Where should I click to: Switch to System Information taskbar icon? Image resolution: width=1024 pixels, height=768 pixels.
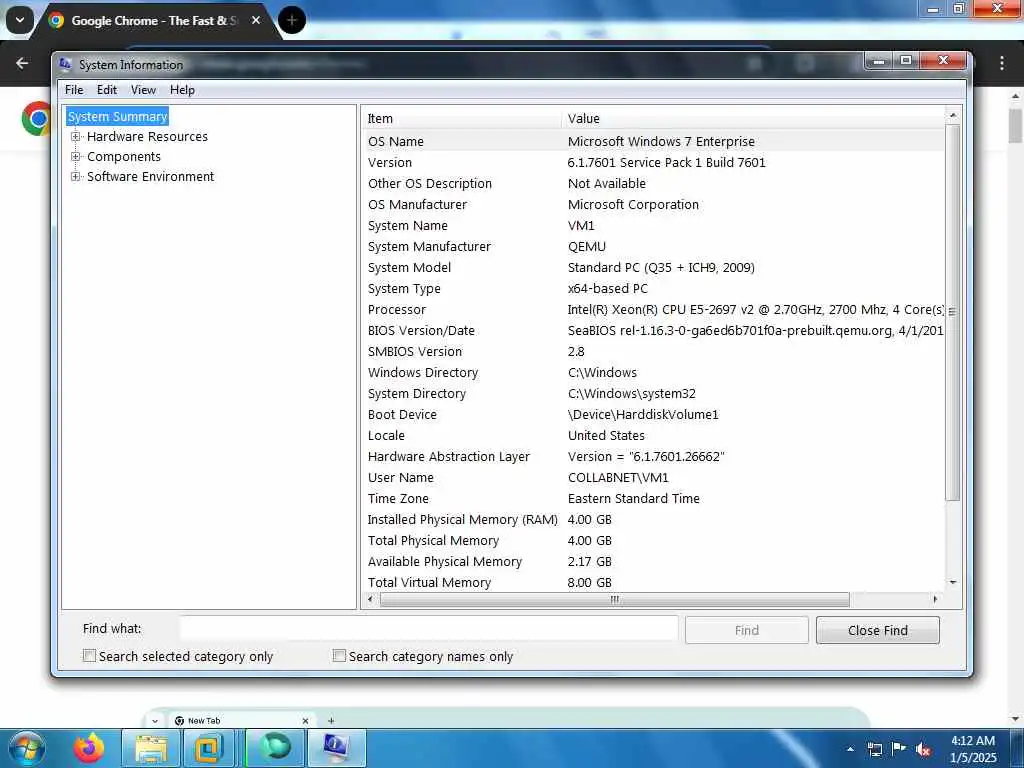pos(336,748)
